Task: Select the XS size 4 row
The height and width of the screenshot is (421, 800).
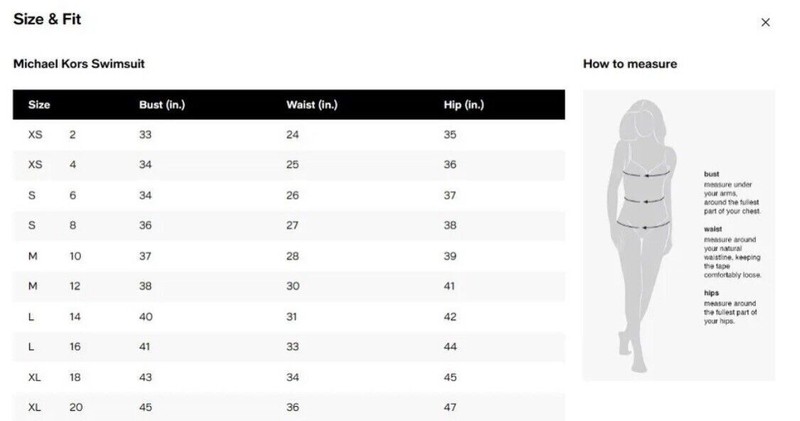Action: coord(289,165)
